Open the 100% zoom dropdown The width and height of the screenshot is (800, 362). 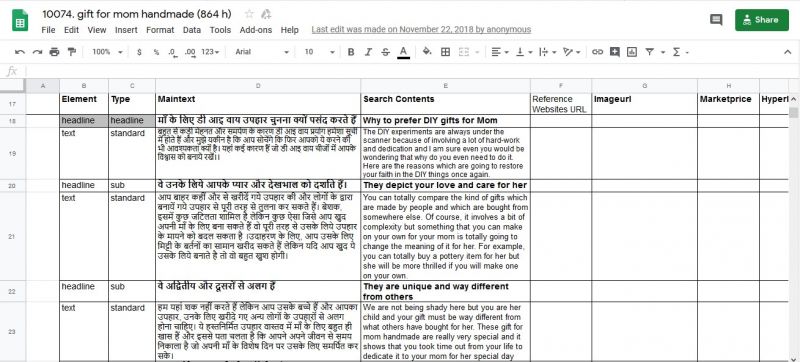tap(108, 52)
